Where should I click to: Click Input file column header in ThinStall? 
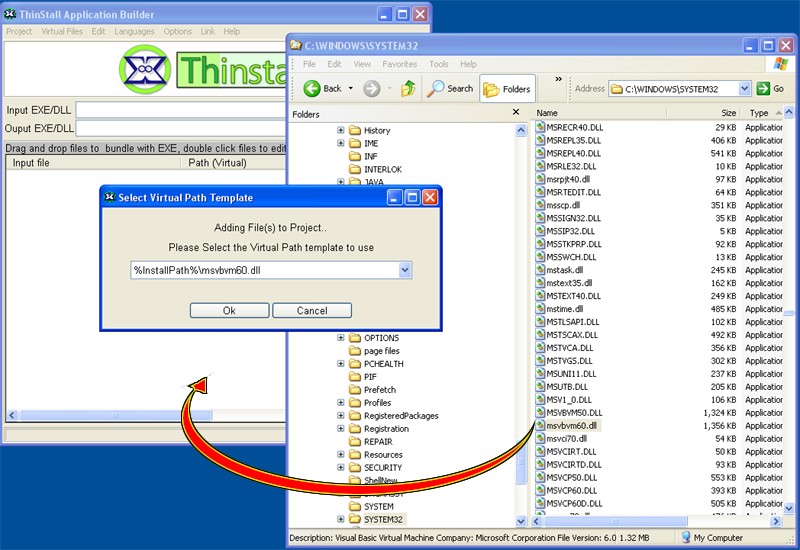click(94, 163)
